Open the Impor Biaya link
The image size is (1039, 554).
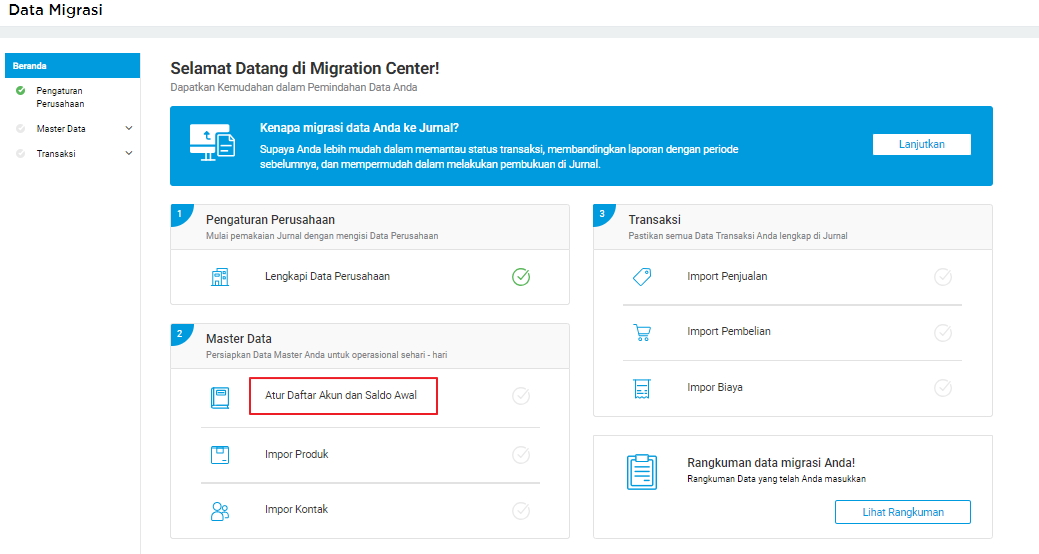(x=714, y=387)
